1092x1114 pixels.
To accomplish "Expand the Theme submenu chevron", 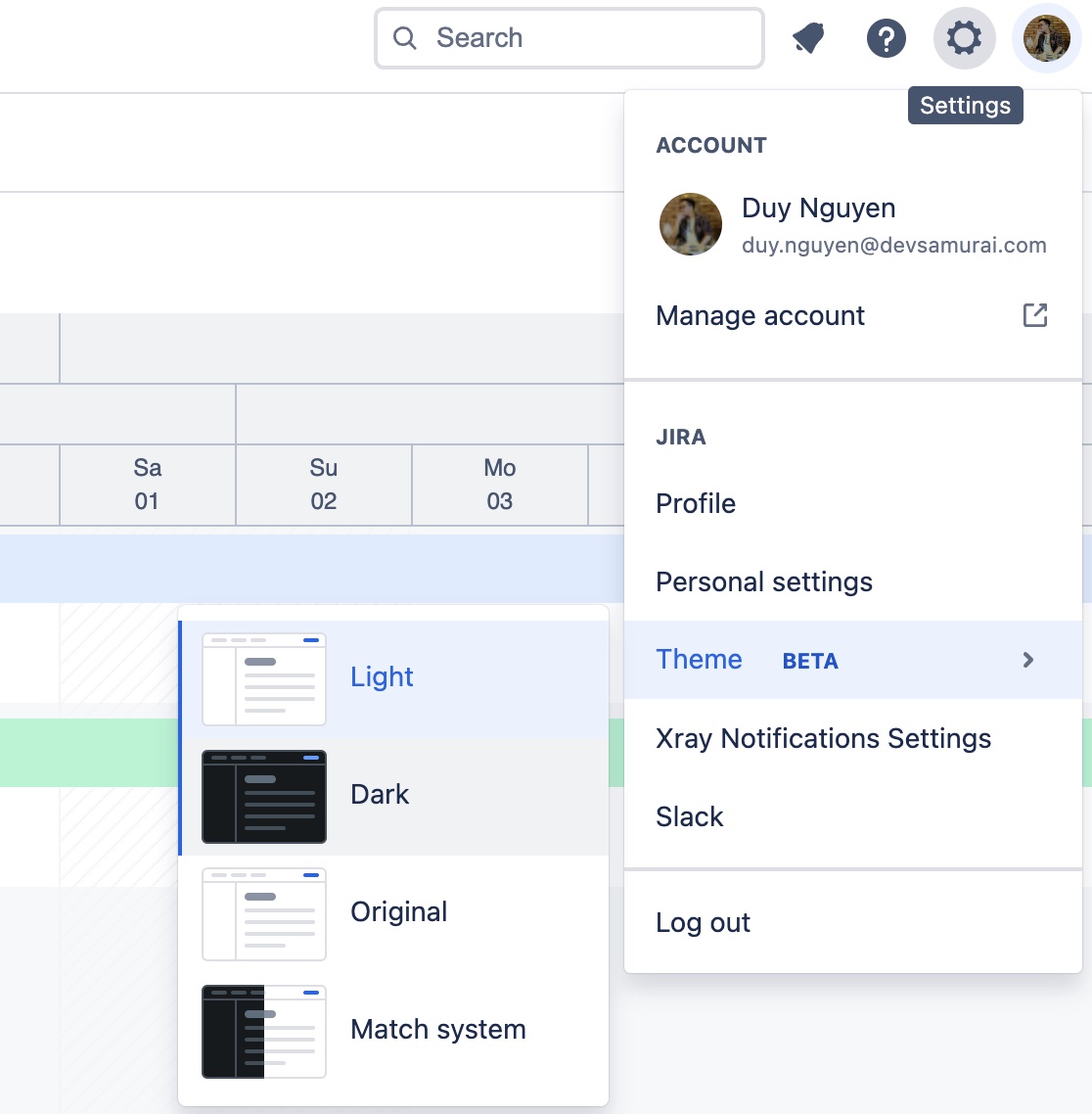I will [1027, 660].
